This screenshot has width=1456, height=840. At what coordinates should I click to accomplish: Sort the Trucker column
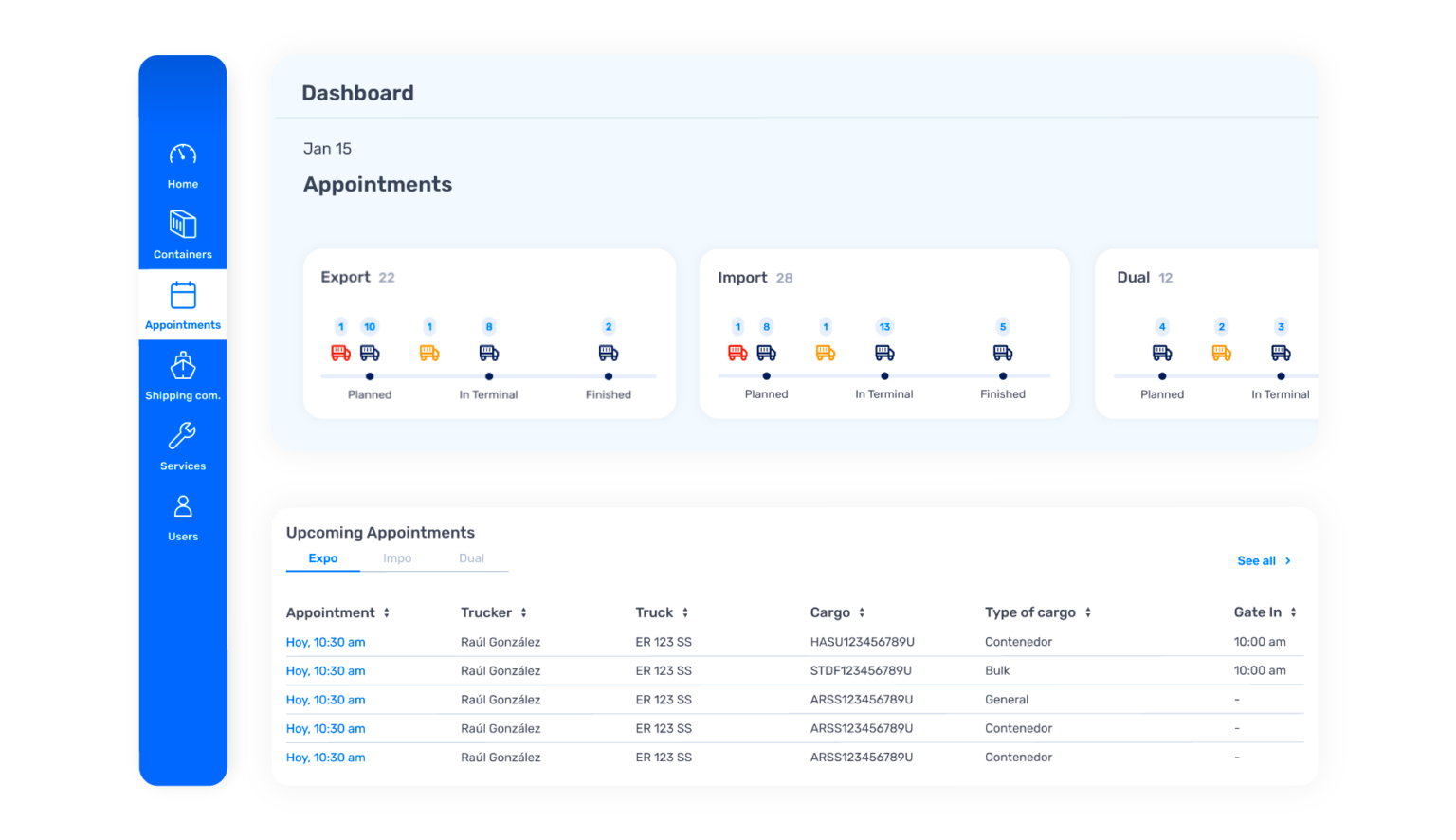(x=523, y=612)
